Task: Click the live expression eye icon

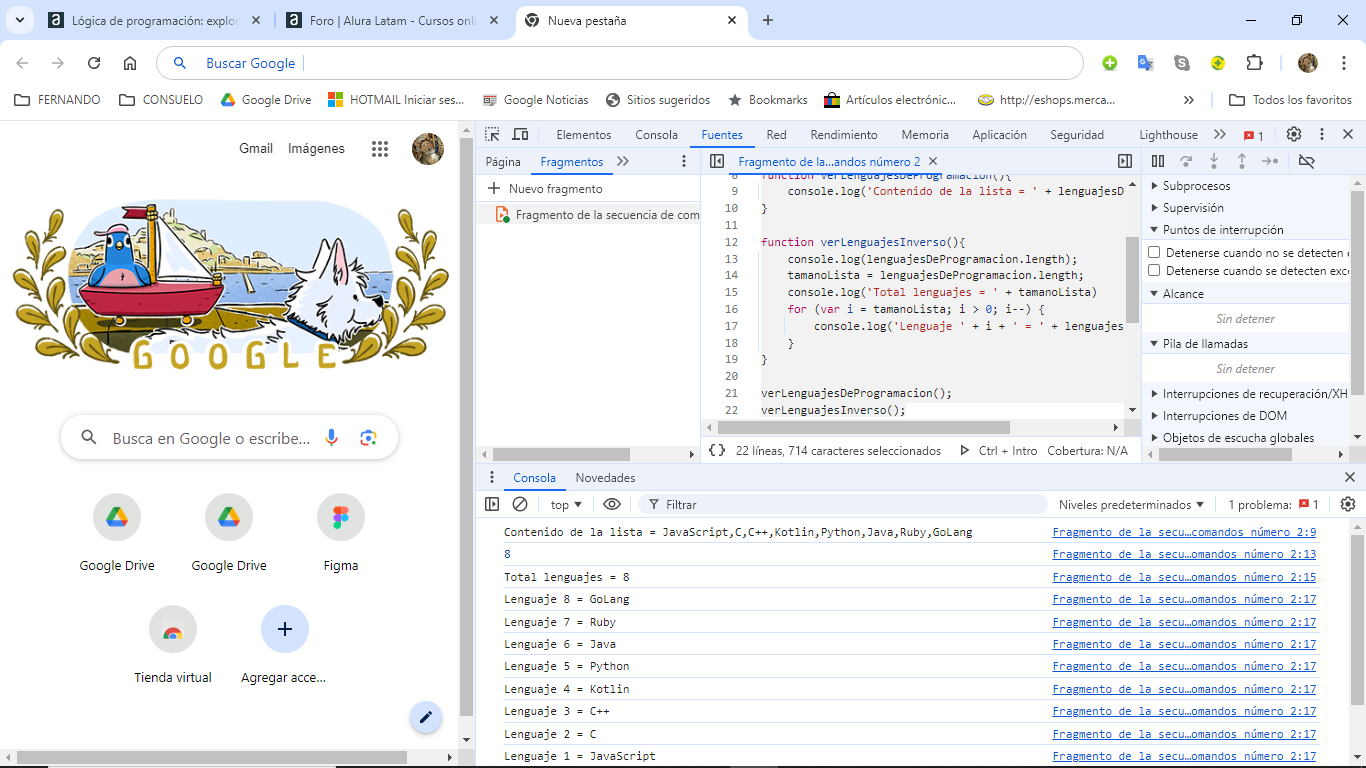Action: click(x=612, y=505)
